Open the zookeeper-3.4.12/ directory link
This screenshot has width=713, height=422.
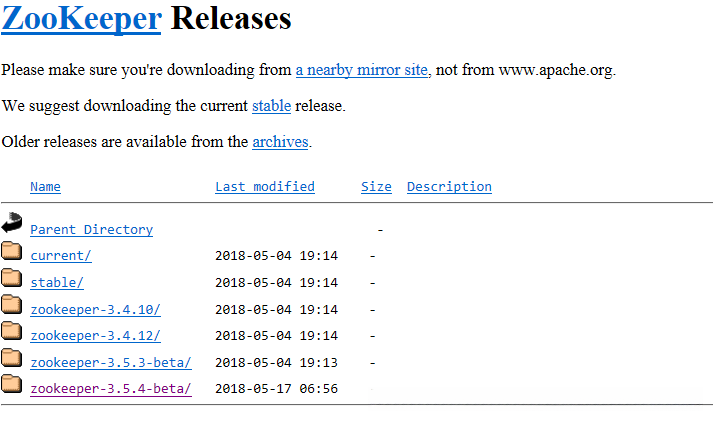pyautogui.click(x=95, y=336)
